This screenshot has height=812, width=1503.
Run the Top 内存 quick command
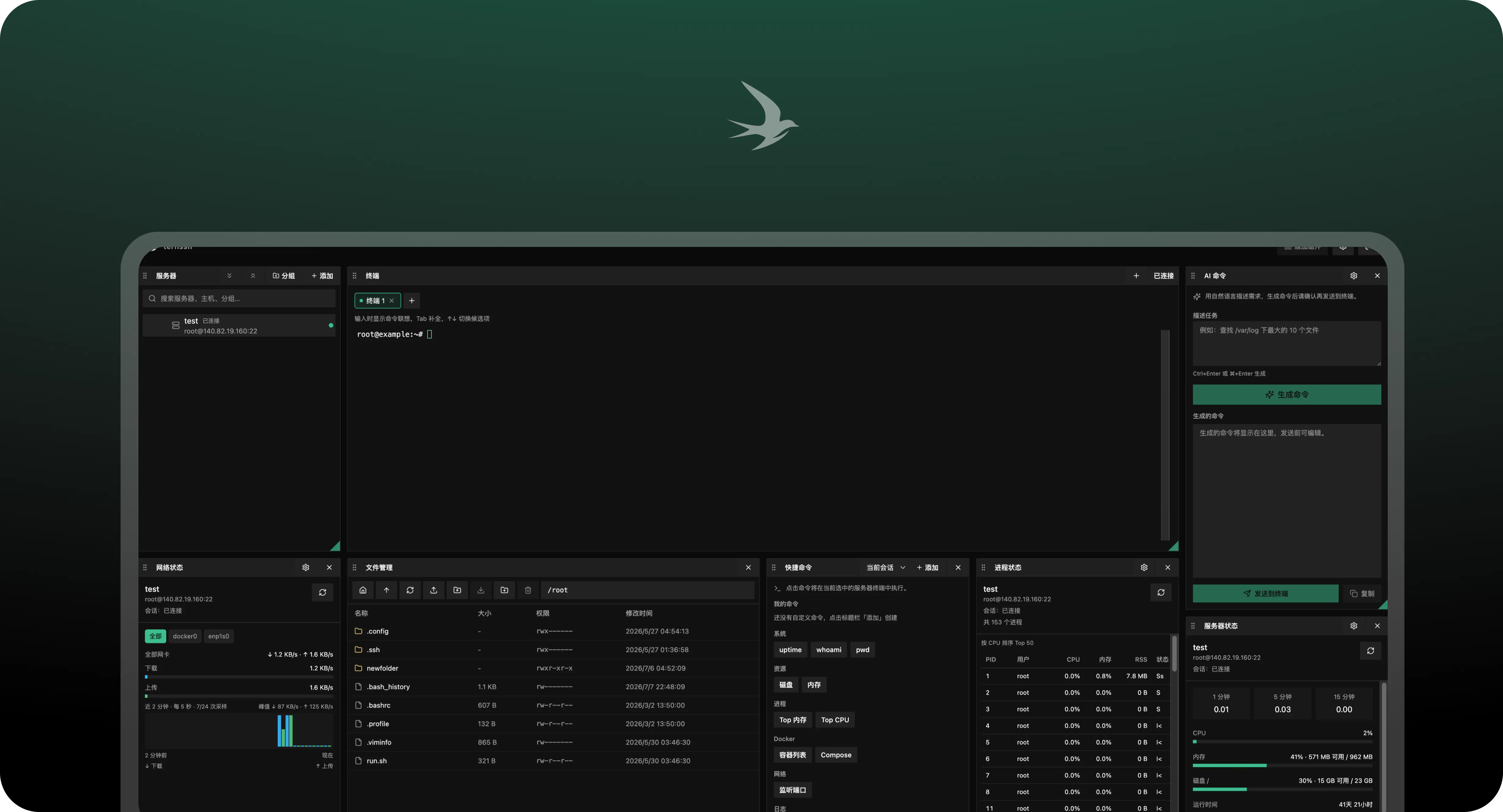pyautogui.click(x=793, y=720)
